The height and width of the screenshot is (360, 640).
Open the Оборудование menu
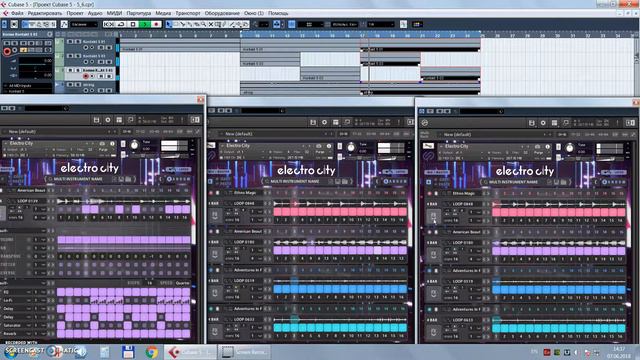tap(222, 13)
